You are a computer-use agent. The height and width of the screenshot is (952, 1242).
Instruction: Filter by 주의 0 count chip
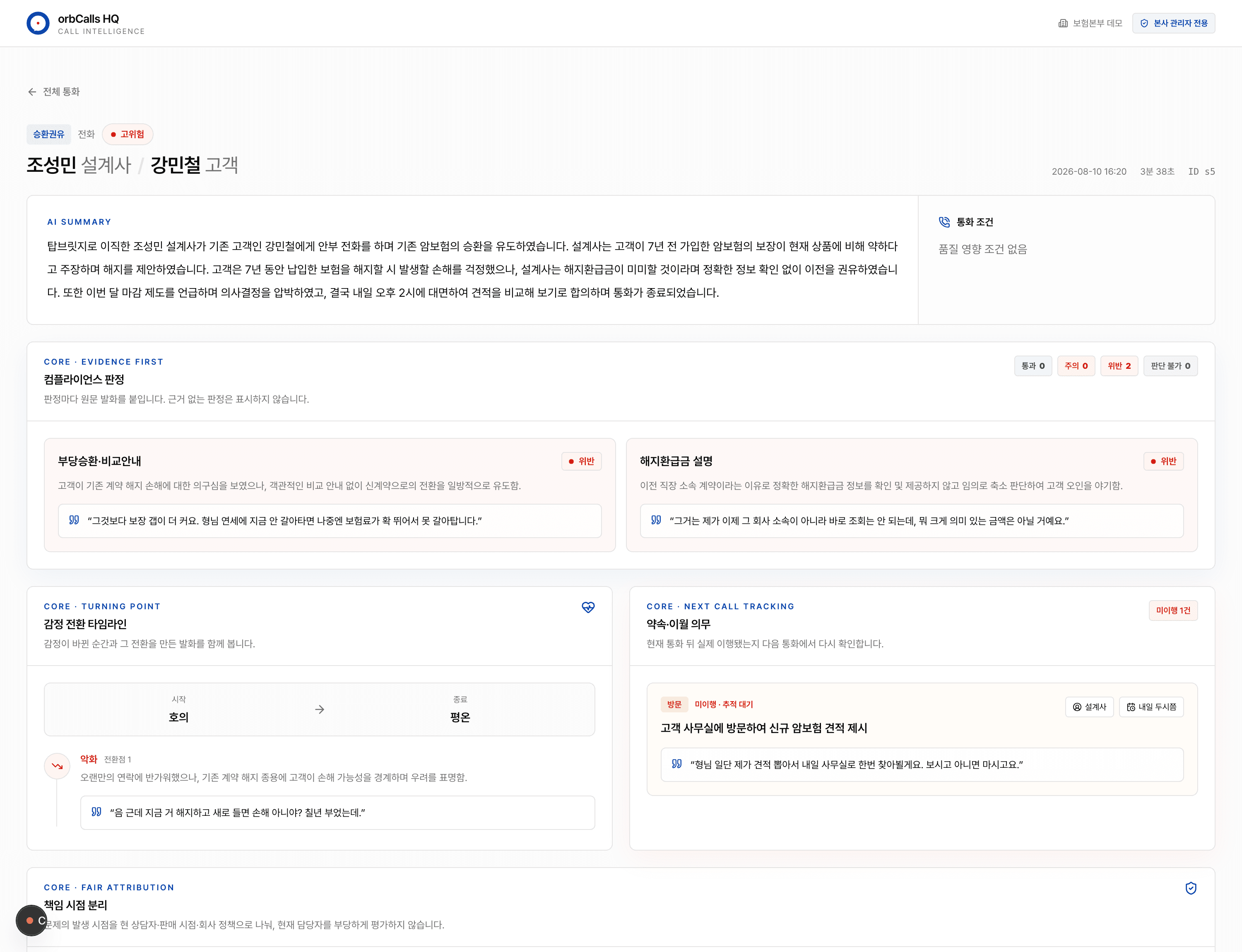(x=1076, y=366)
